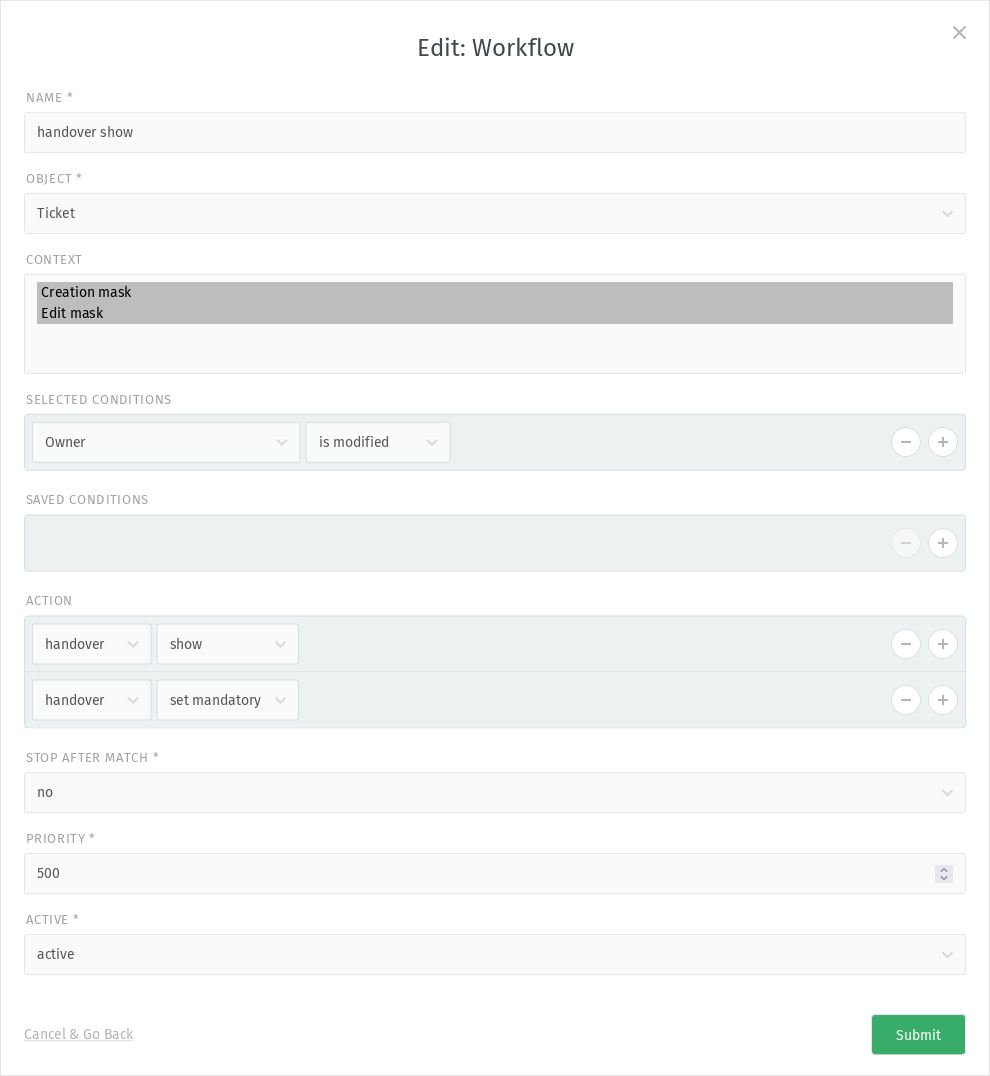Close the Edit Workflow dialog
990x1076 pixels.
click(959, 32)
